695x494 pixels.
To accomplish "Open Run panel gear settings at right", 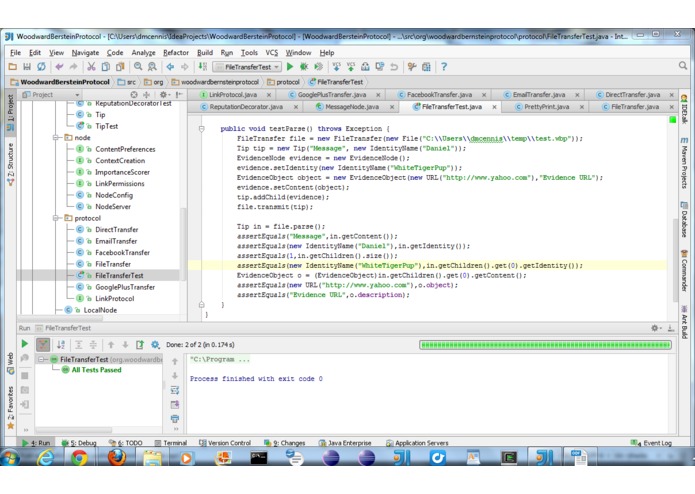I will 656,328.
